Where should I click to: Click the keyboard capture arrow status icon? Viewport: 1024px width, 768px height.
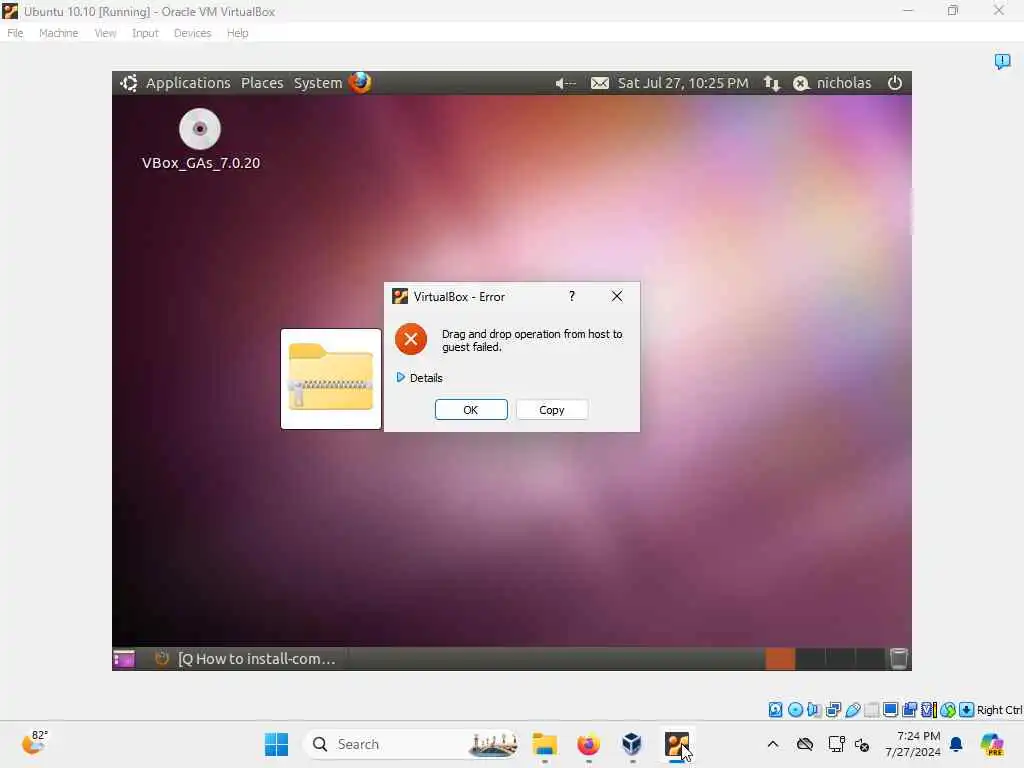pos(967,709)
